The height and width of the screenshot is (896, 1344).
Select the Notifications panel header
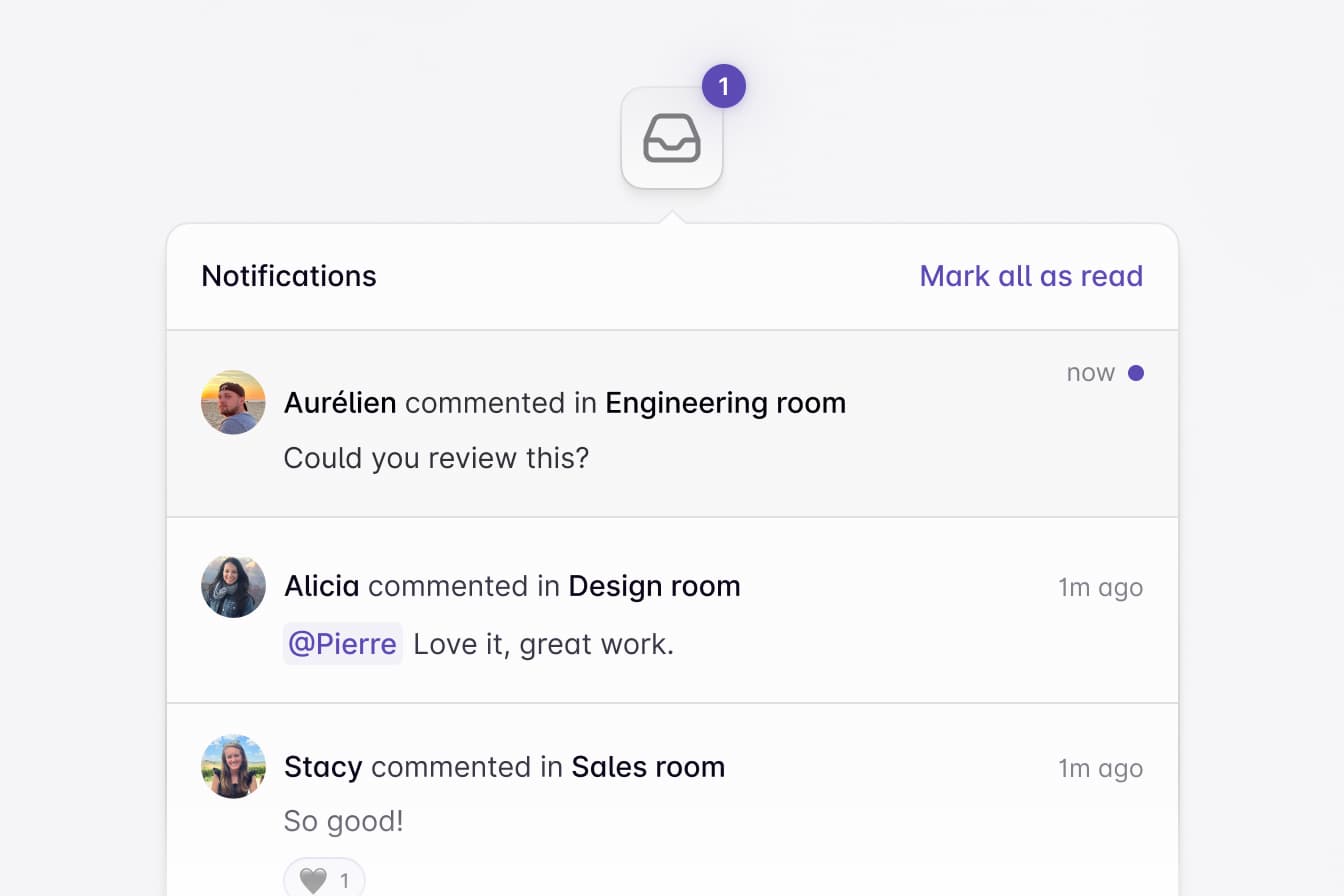289,276
